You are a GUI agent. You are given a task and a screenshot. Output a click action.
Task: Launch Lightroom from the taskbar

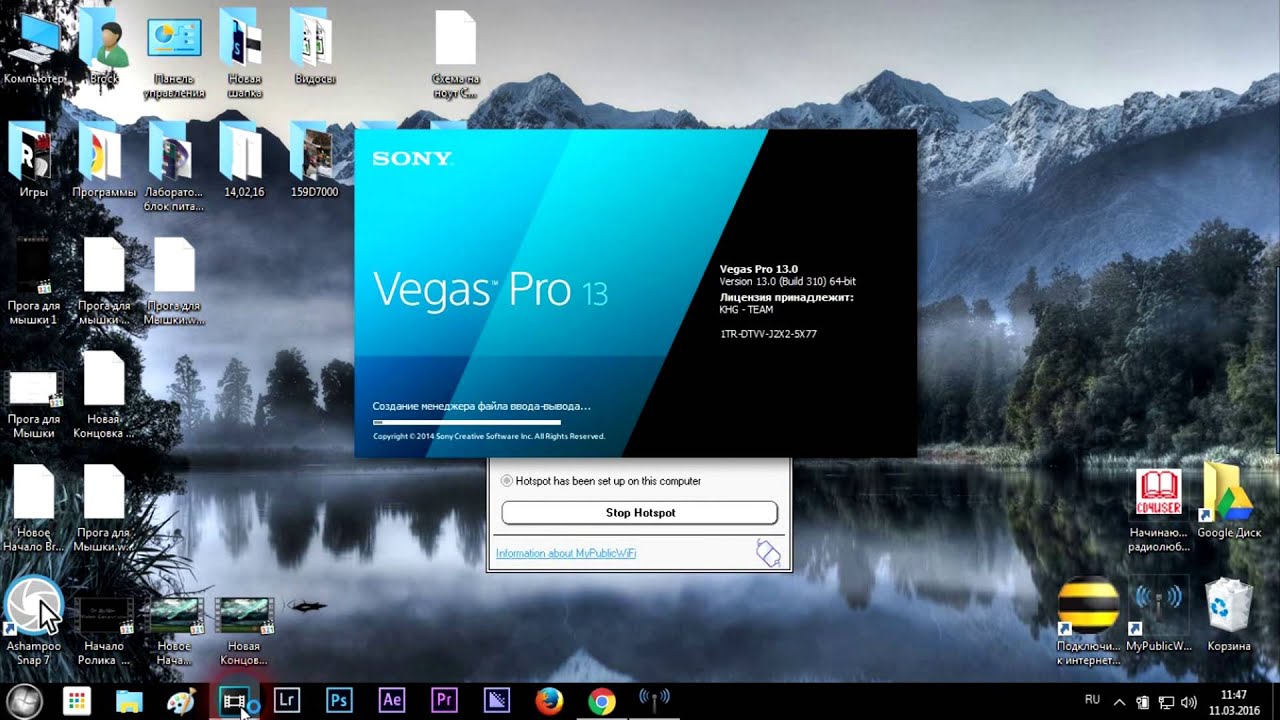tap(287, 702)
